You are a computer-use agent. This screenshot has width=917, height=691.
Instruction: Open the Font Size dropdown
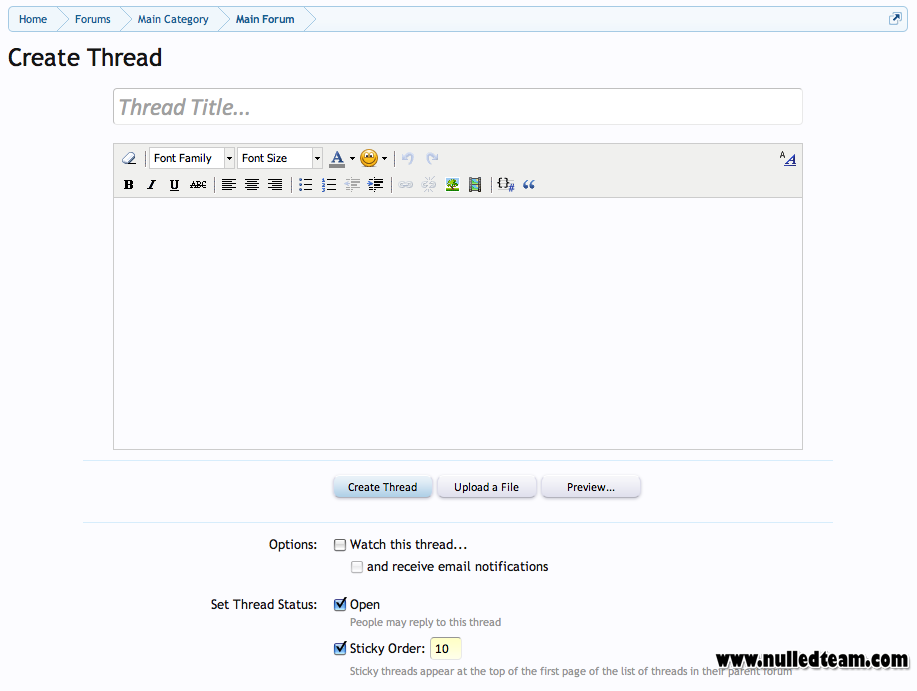pyautogui.click(x=280, y=158)
